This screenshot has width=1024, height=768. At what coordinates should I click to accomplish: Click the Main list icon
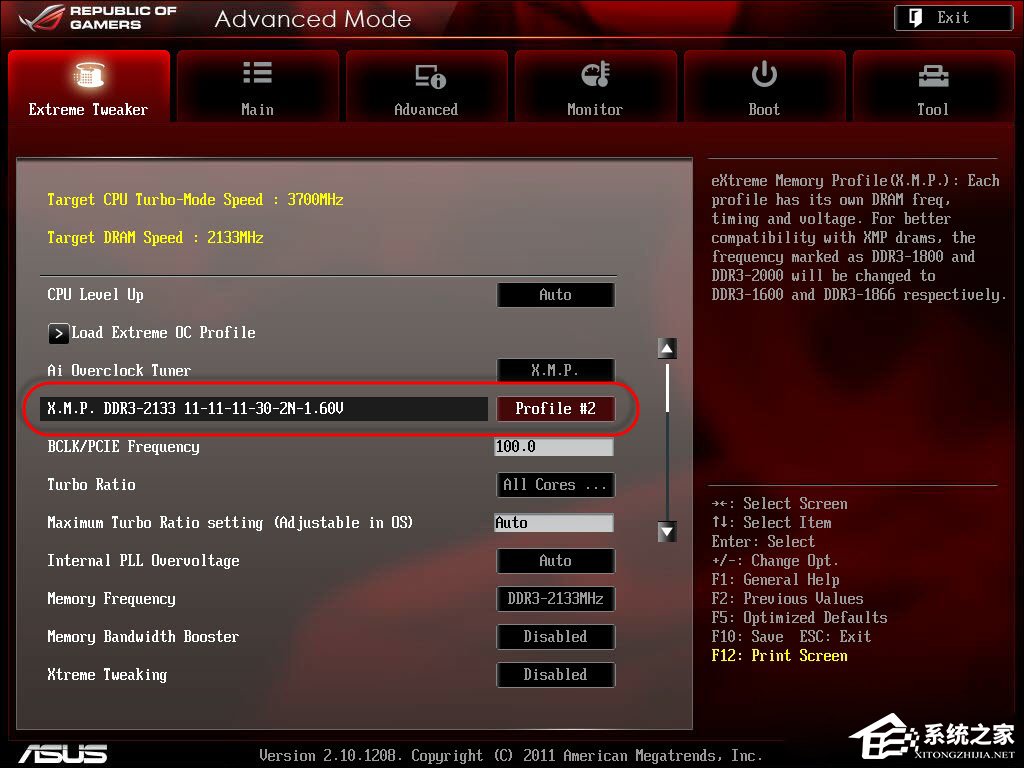[x=257, y=73]
